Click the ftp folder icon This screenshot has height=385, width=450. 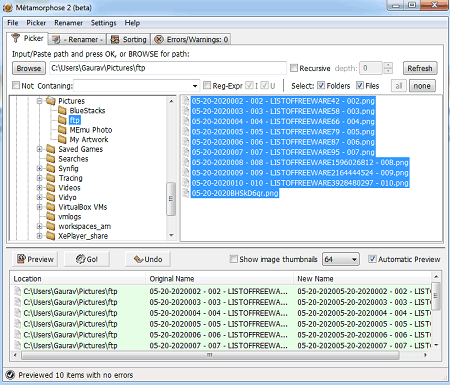tap(62, 120)
